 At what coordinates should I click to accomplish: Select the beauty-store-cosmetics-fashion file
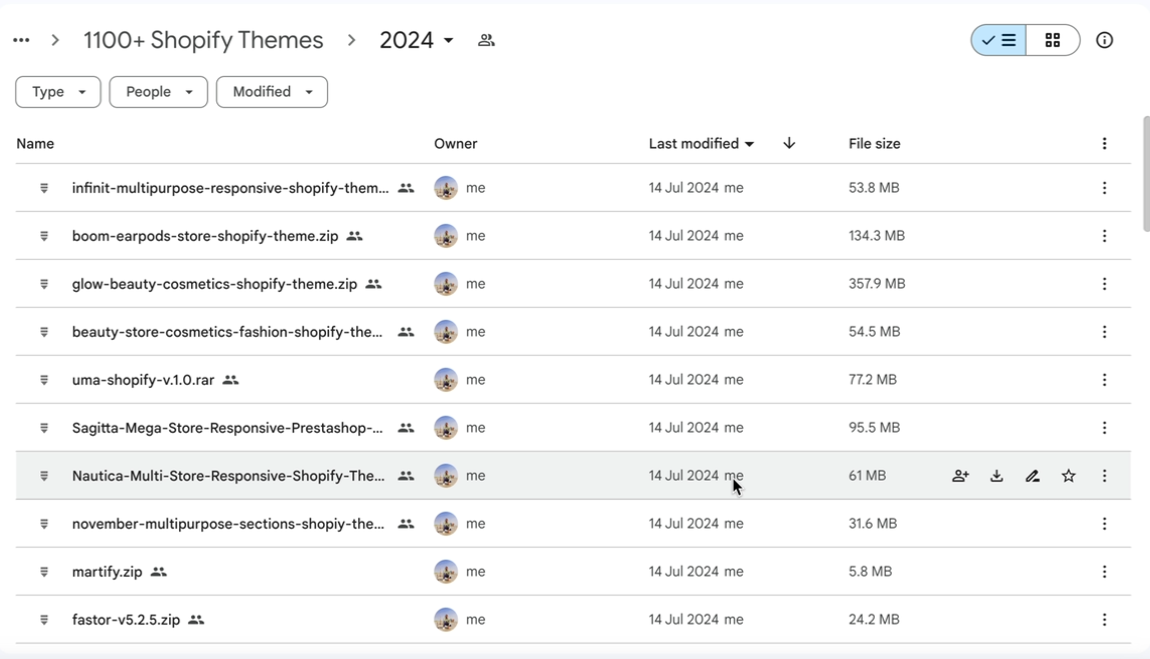[573, 332]
